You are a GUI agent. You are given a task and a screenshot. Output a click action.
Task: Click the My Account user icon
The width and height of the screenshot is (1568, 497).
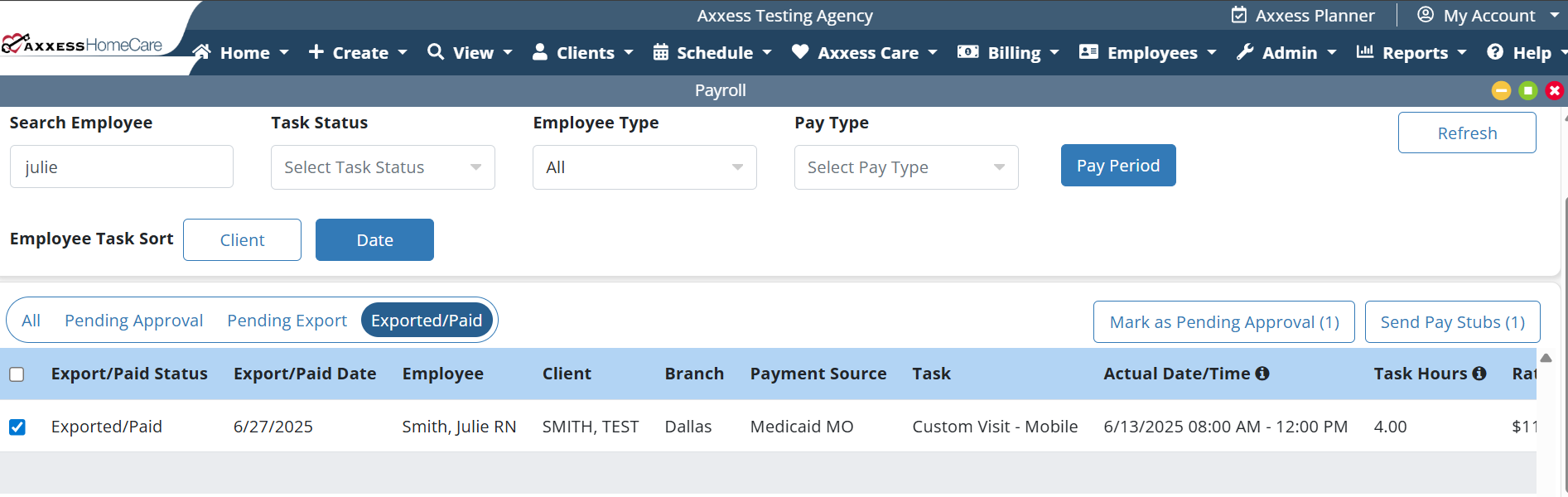tap(1426, 15)
